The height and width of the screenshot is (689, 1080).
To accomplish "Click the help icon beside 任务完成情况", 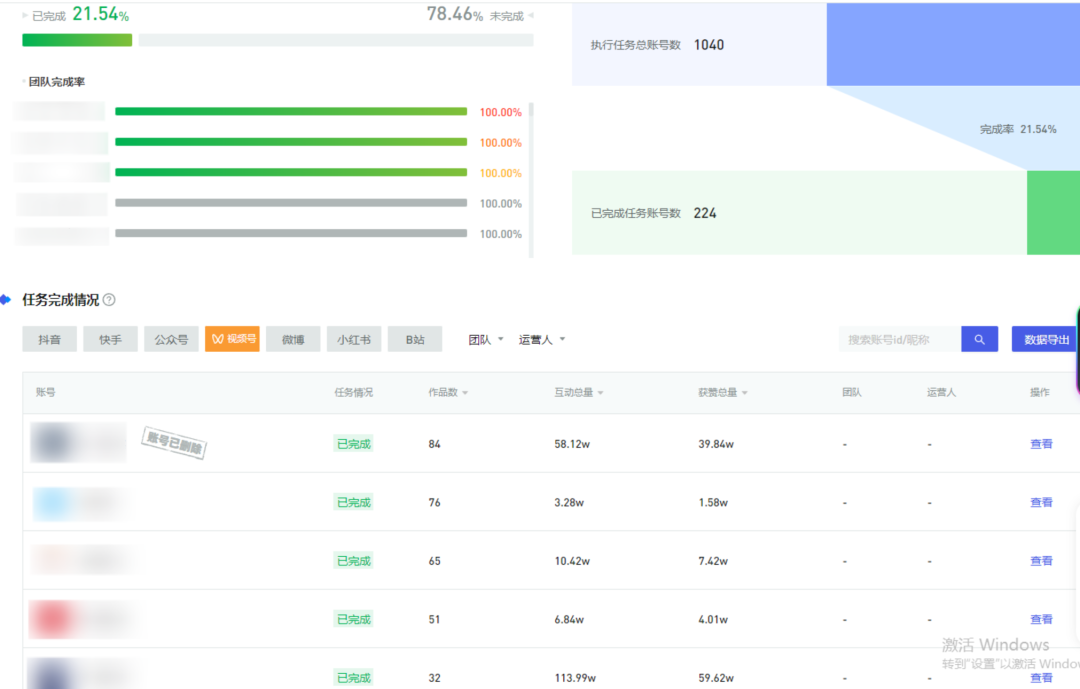I will click(x=109, y=300).
